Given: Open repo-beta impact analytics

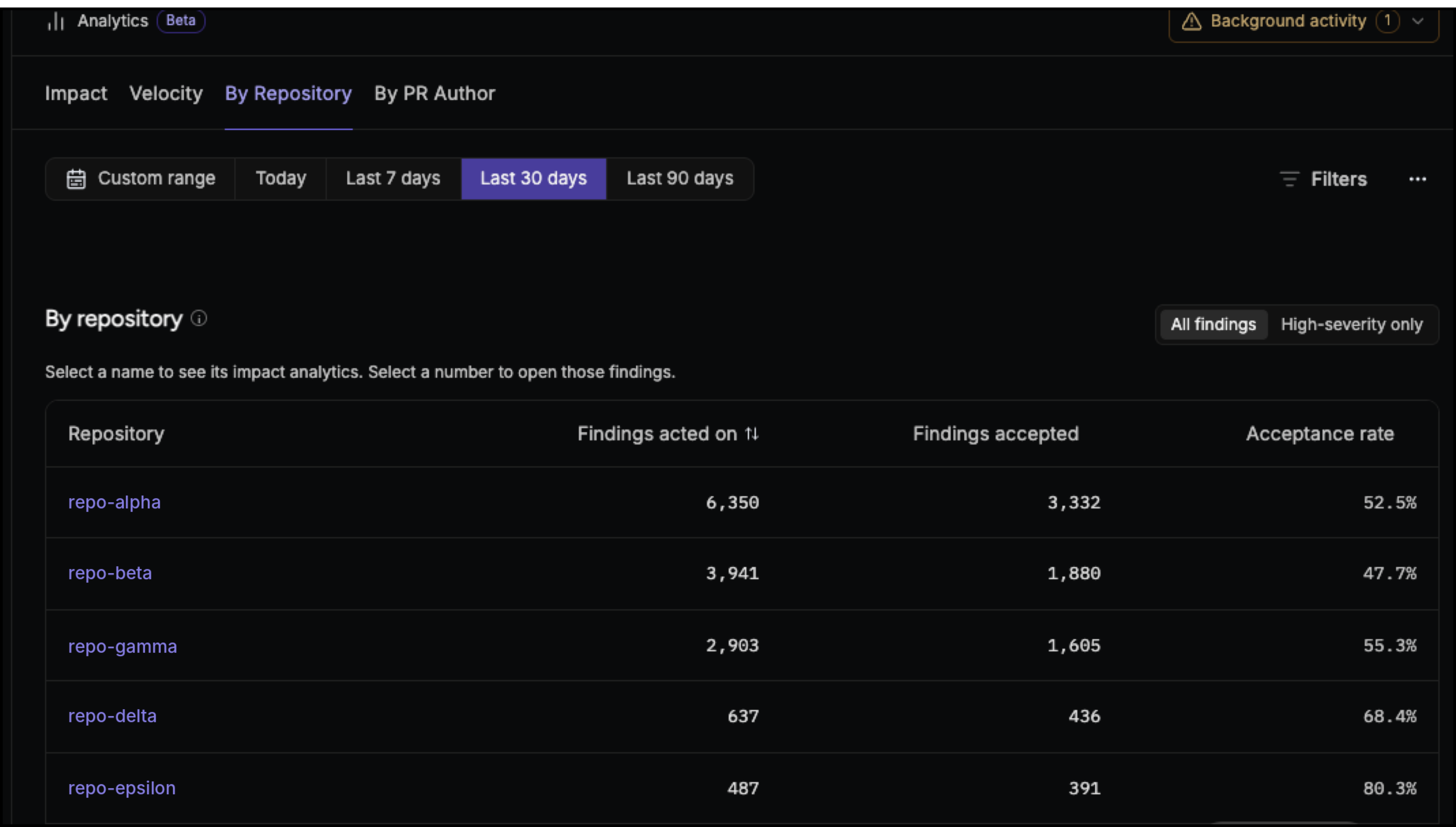Looking at the screenshot, I should coord(110,572).
